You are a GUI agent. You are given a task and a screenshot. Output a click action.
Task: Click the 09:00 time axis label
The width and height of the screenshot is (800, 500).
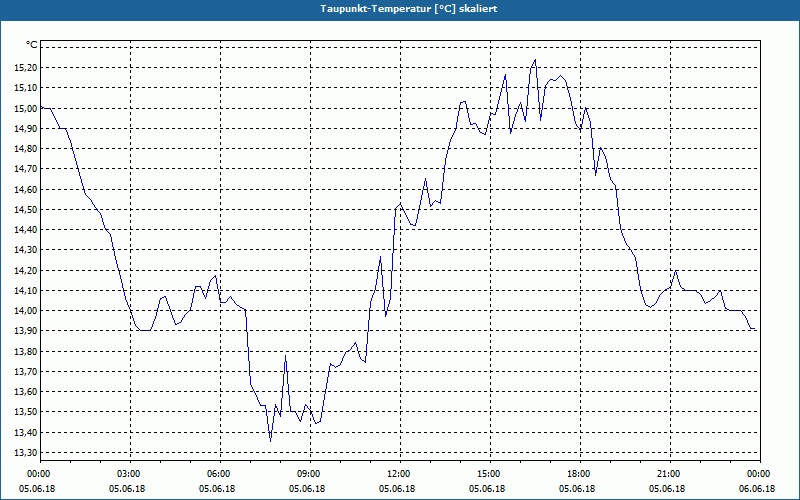(310, 474)
